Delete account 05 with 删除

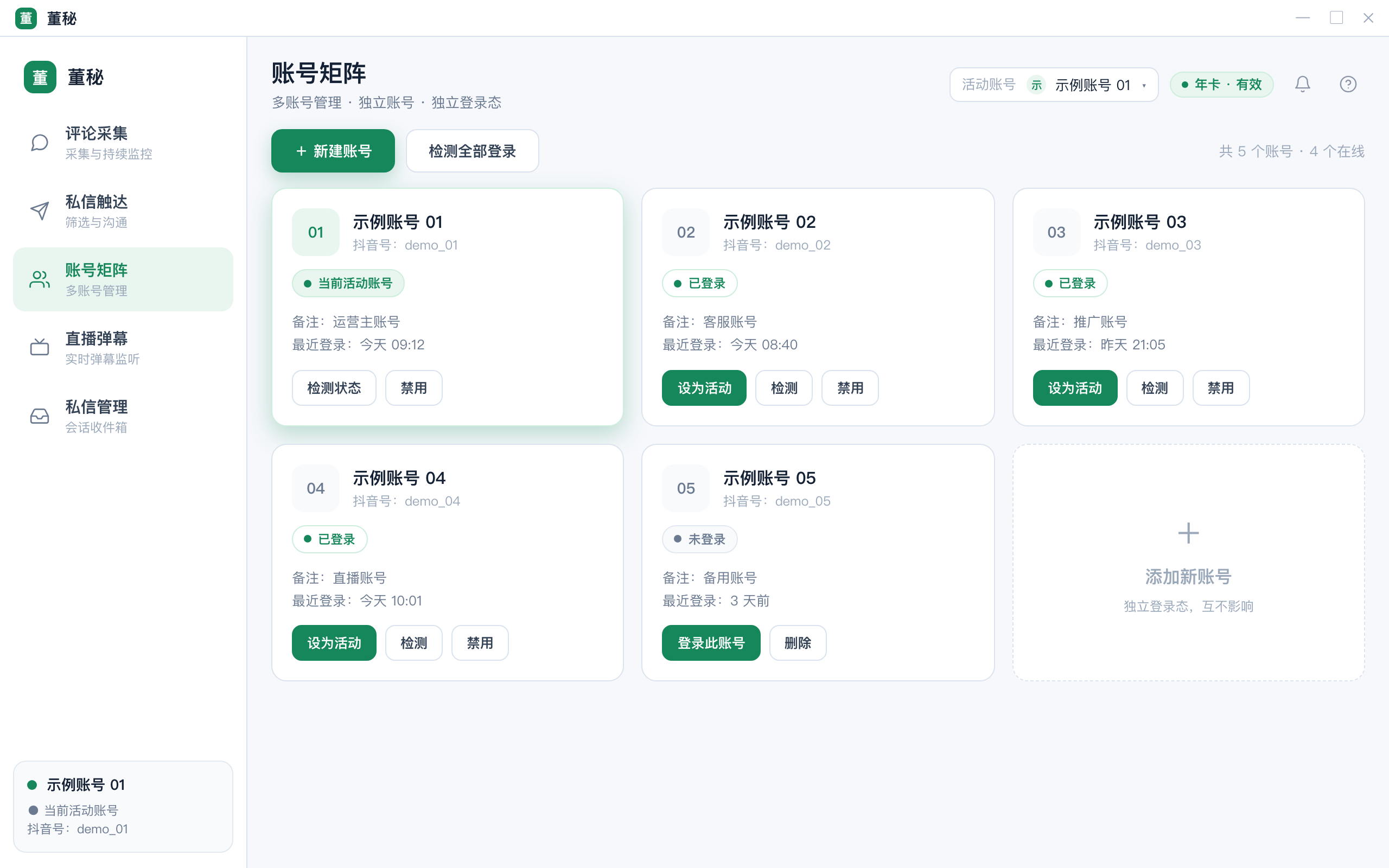798,643
